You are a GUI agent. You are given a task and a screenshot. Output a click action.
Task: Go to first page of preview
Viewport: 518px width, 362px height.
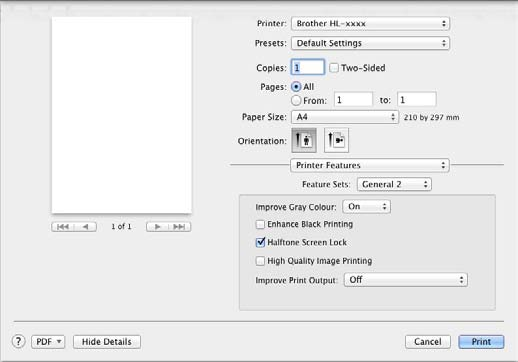(x=63, y=227)
